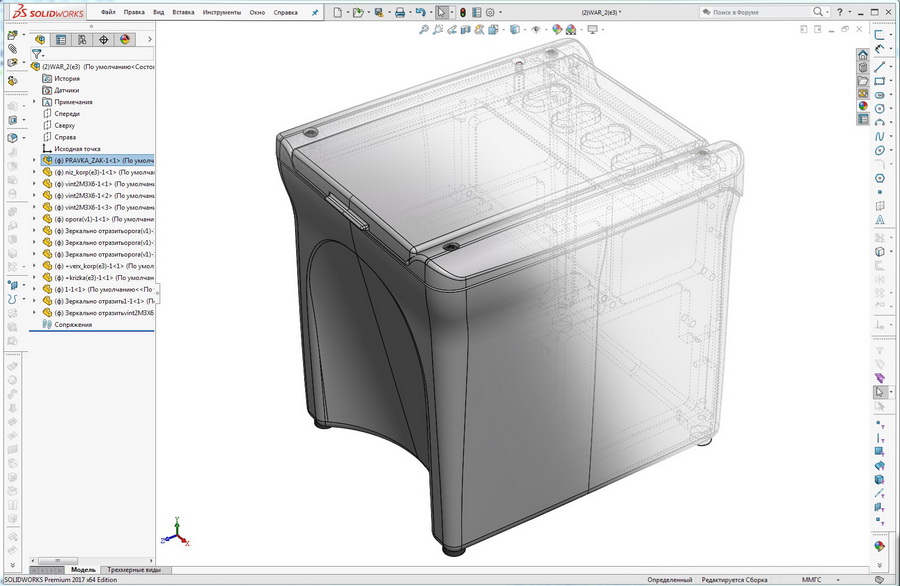Click the Zoom to Area icon
Image resolution: width=900 pixels, height=586 pixels.
click(x=437, y=29)
